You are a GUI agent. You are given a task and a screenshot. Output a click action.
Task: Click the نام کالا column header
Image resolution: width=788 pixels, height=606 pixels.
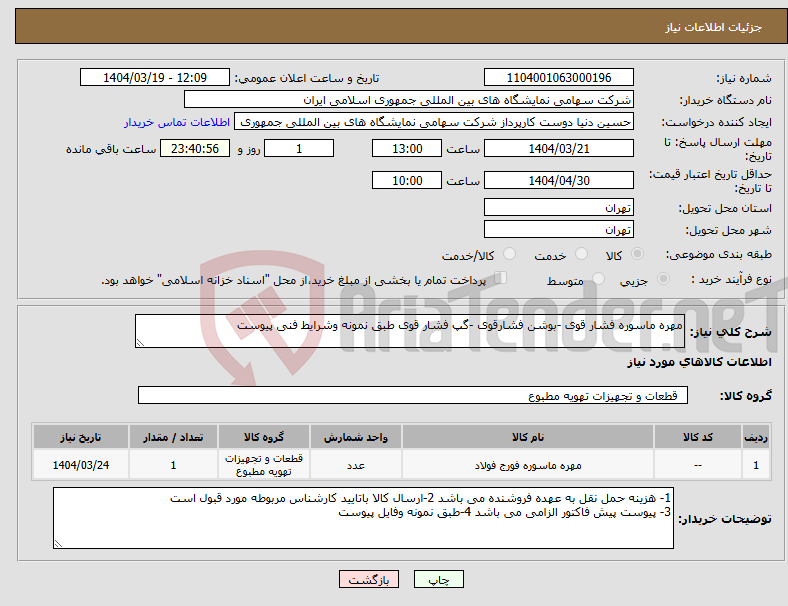pos(528,437)
